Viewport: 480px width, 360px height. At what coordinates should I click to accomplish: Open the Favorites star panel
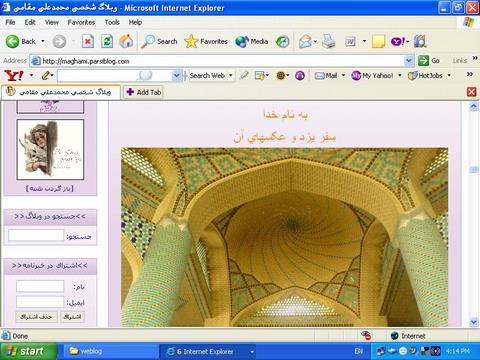(x=206, y=41)
